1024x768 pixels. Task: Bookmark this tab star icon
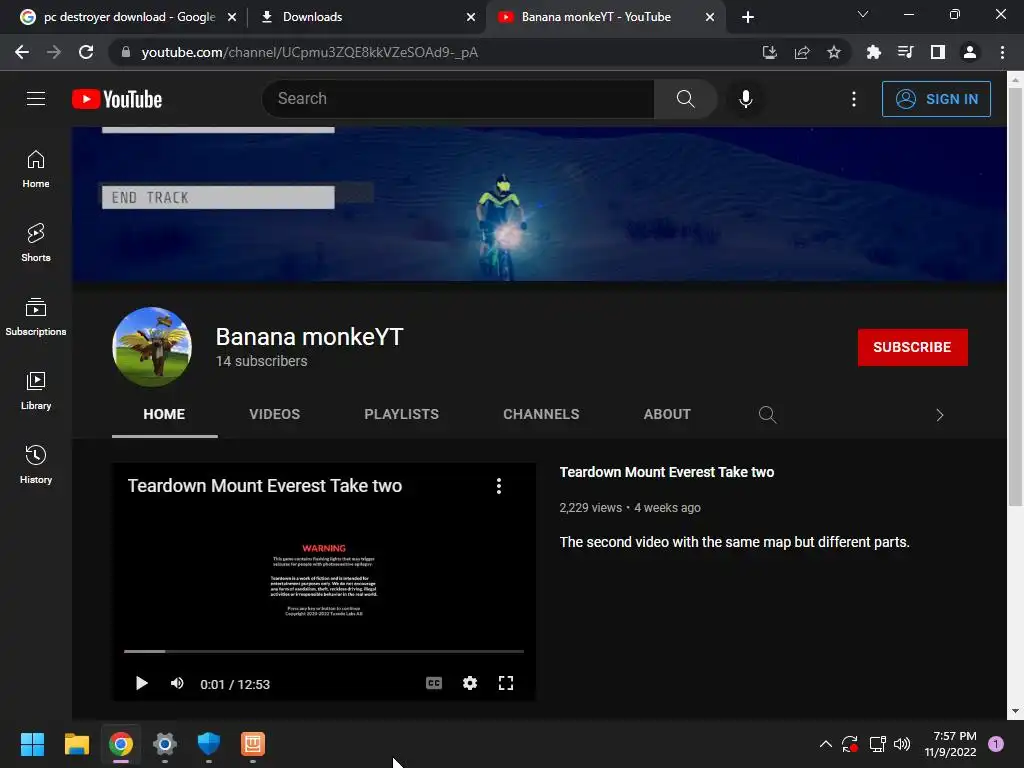[x=833, y=52]
